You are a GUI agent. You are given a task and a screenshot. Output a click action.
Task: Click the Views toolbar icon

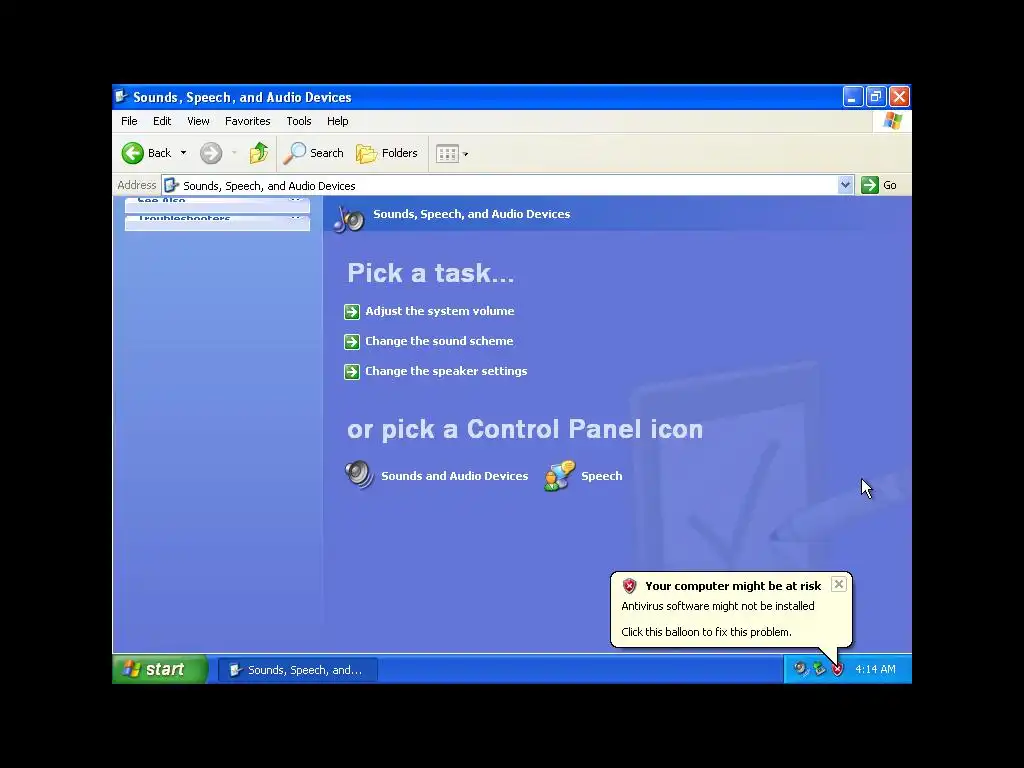point(447,154)
